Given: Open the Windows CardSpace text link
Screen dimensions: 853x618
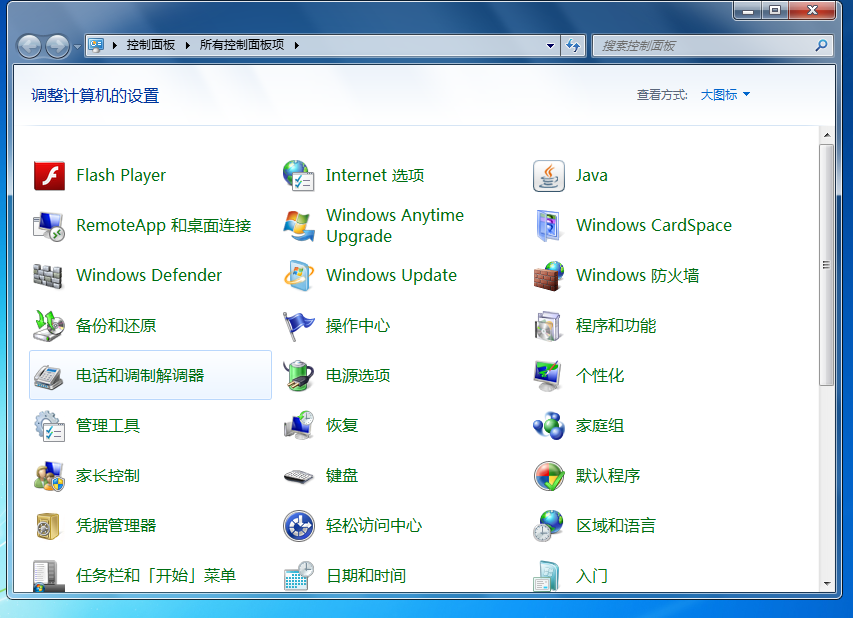Looking at the screenshot, I should pos(654,225).
